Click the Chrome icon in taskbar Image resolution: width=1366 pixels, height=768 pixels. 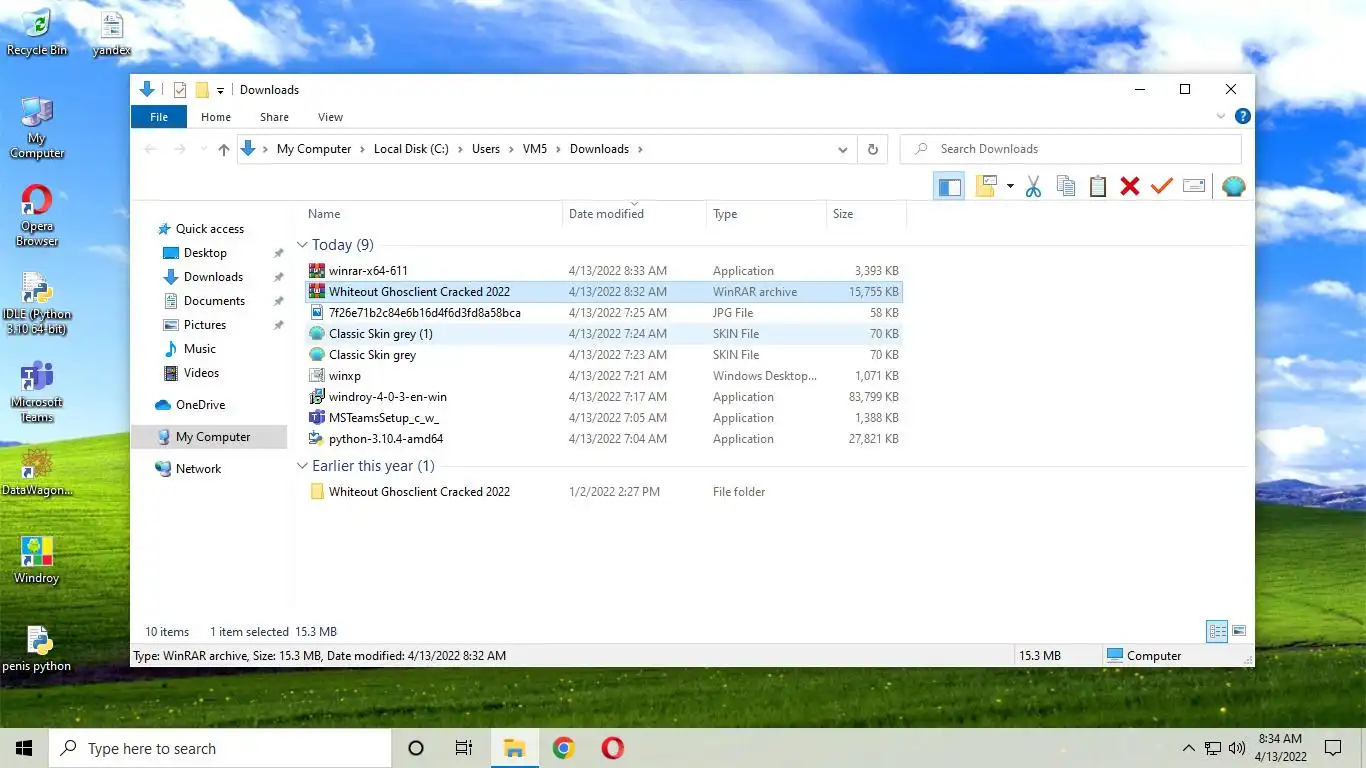[564, 748]
